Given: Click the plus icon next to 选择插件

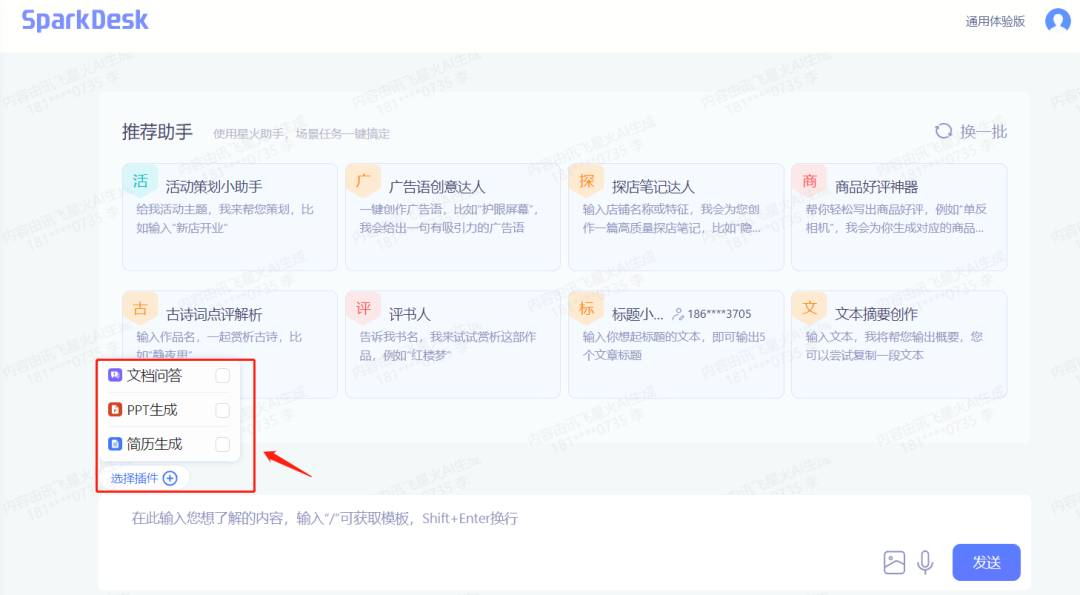Looking at the screenshot, I should click(170, 478).
